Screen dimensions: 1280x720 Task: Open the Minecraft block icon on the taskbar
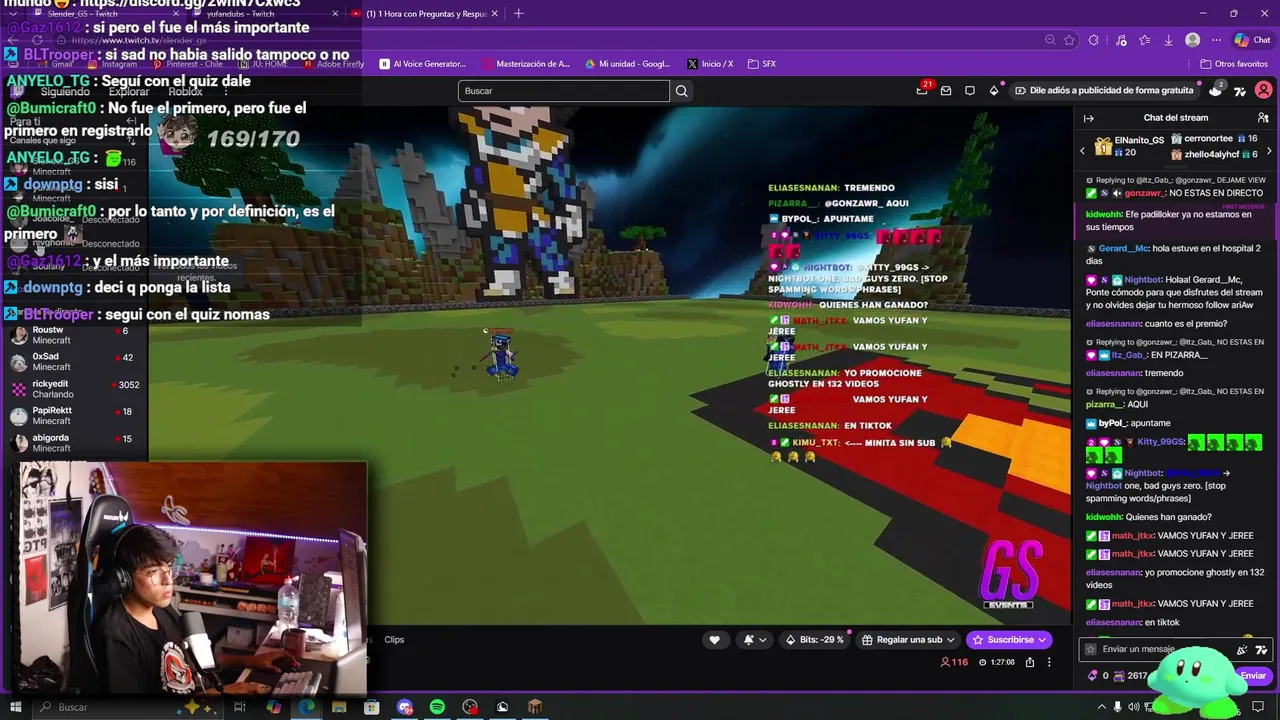(x=535, y=707)
